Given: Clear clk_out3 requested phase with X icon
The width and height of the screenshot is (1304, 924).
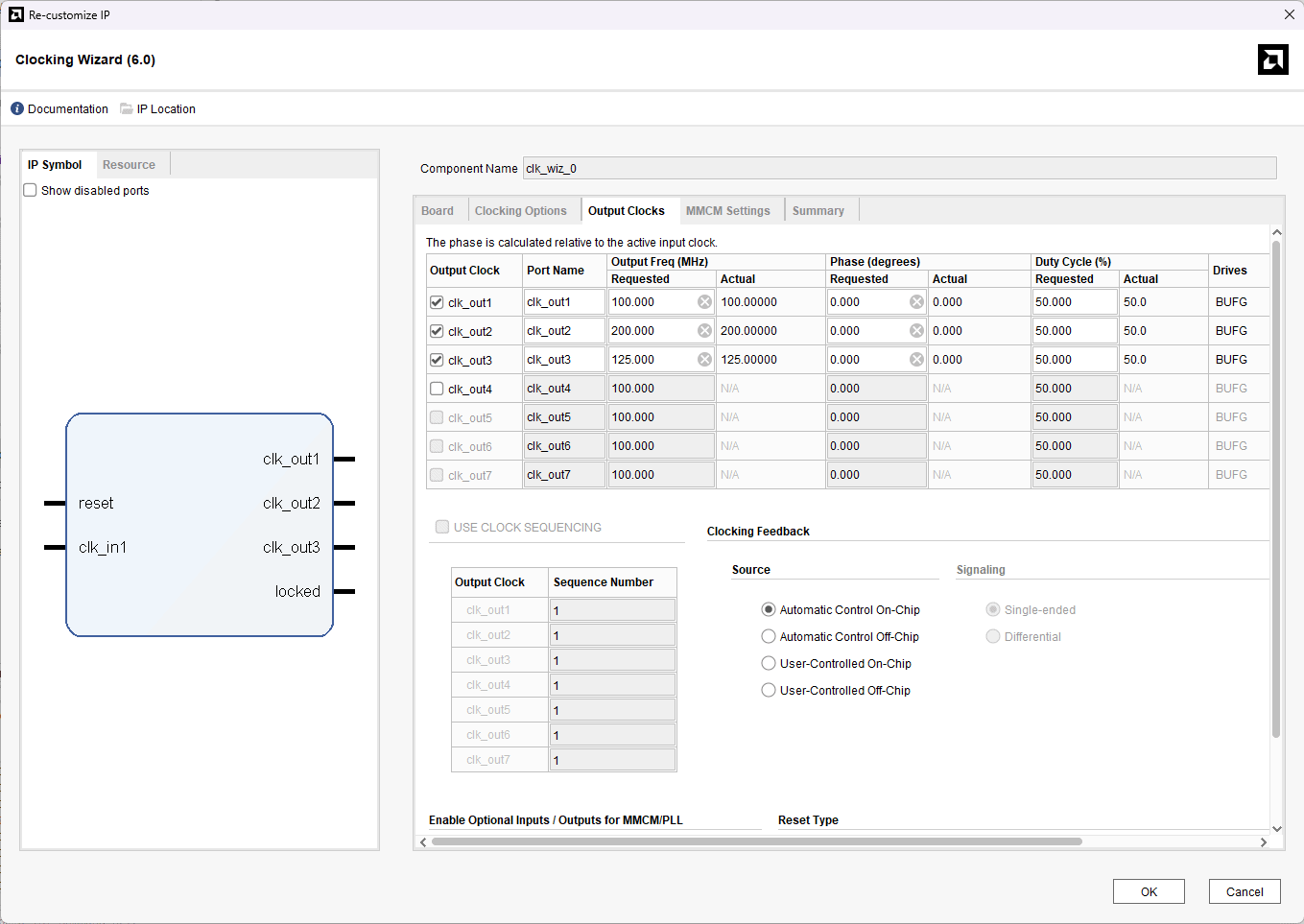Looking at the screenshot, I should tap(916, 360).
